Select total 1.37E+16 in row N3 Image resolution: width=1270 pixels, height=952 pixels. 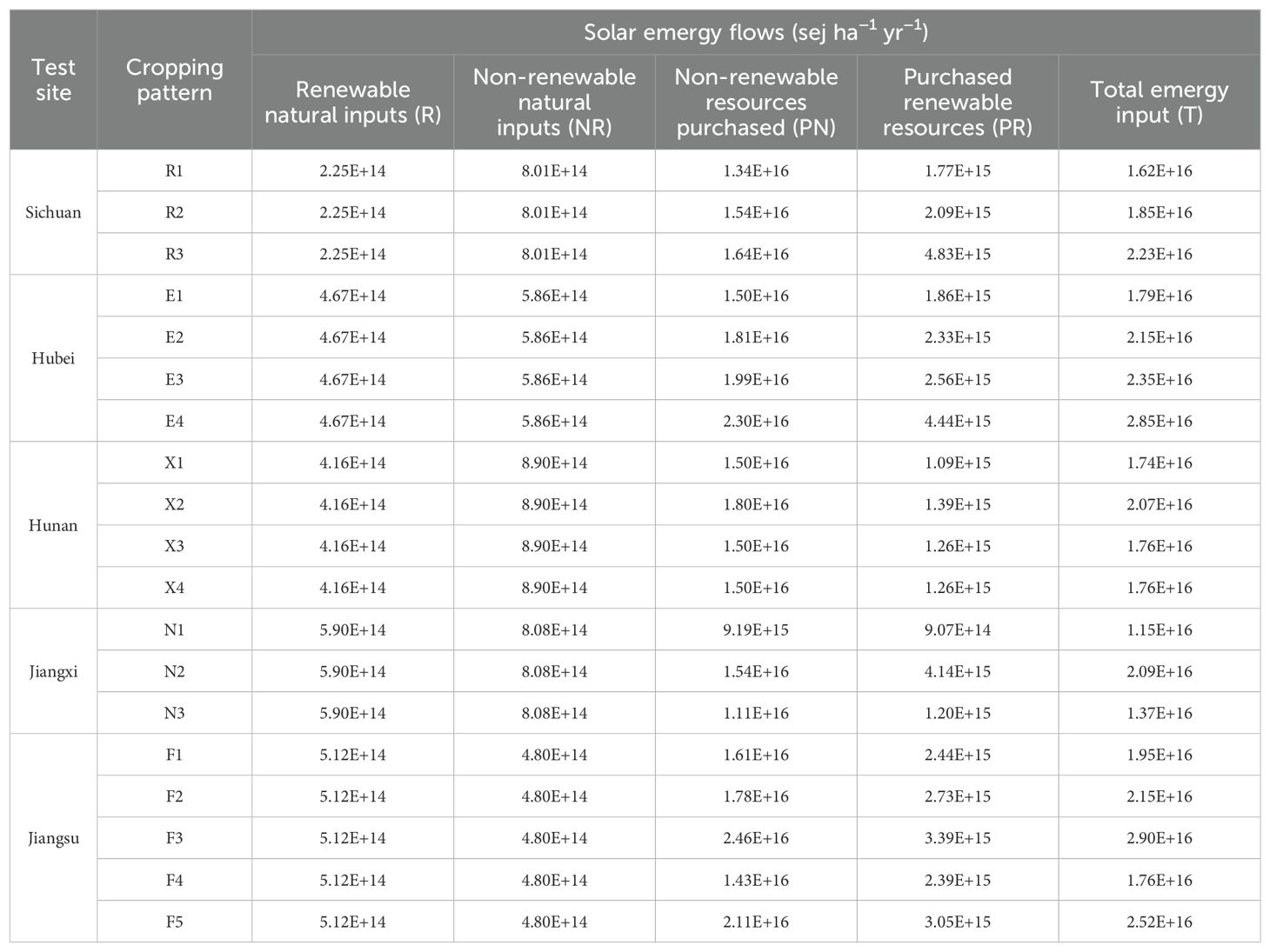click(1160, 713)
